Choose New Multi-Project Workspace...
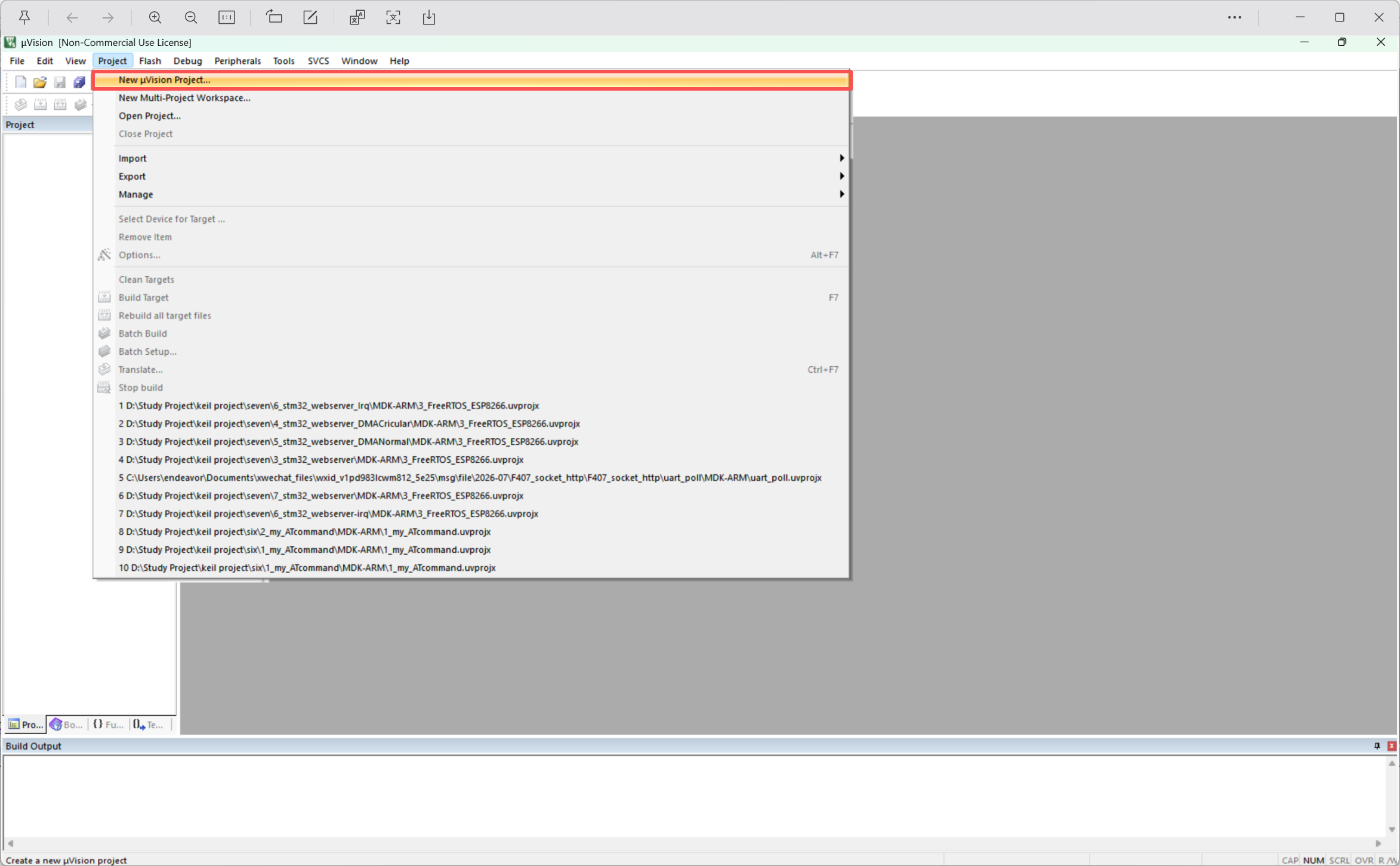The height and width of the screenshot is (866, 1400). [471, 98]
